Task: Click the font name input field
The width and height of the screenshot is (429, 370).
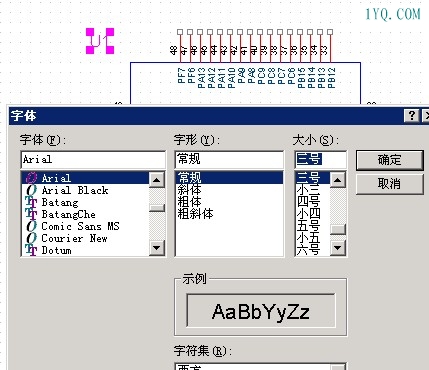Action: pos(93,159)
